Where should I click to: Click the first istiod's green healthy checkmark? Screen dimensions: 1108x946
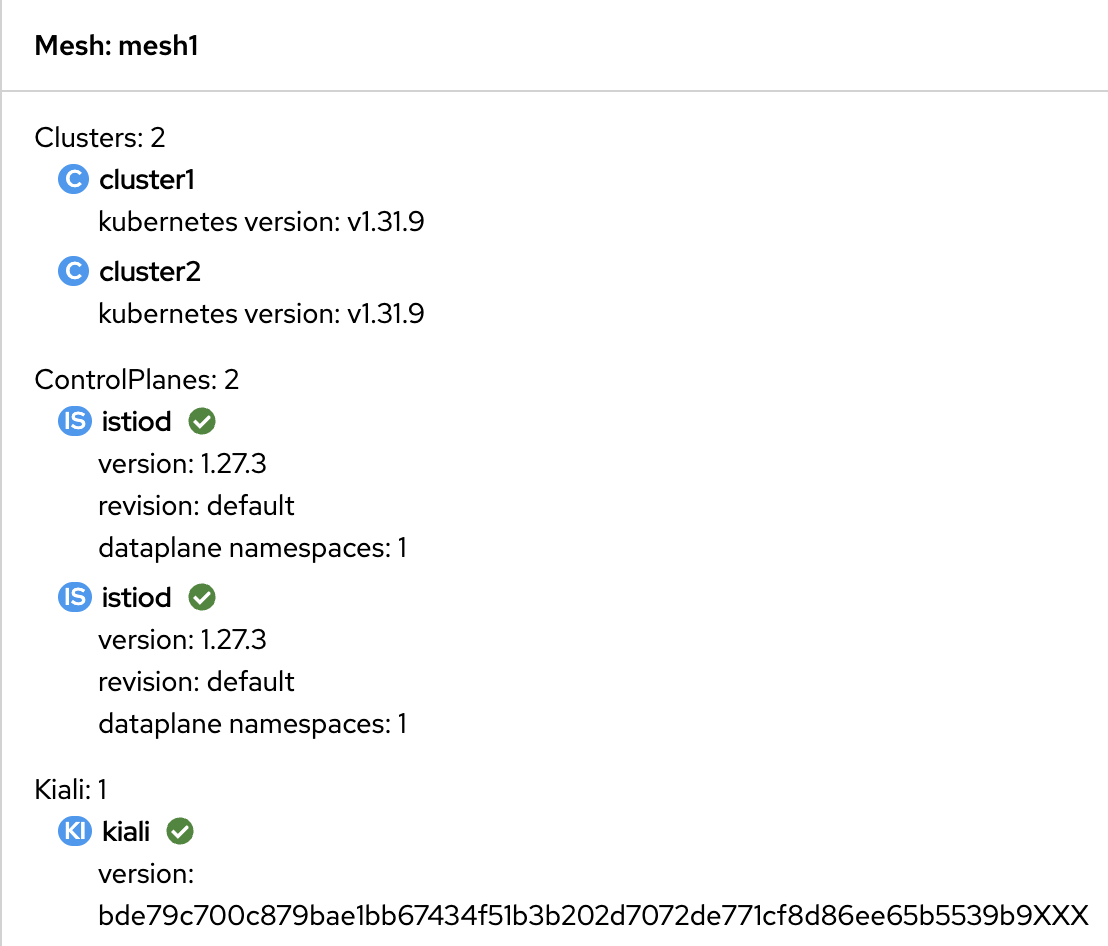pyautogui.click(x=202, y=422)
